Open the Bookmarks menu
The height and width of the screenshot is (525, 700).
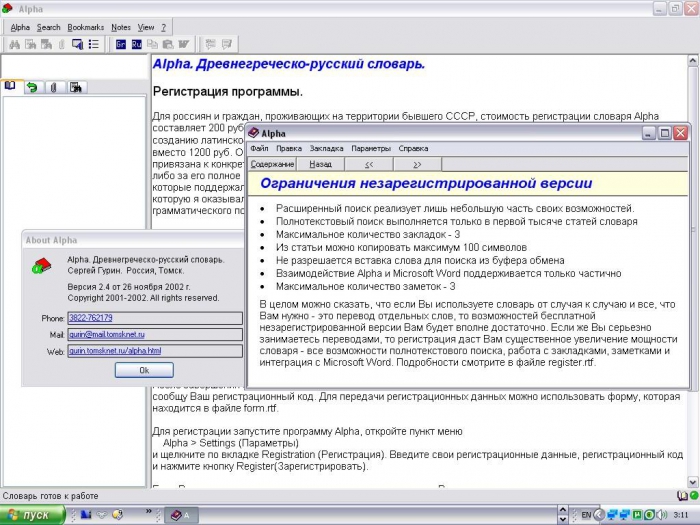pyautogui.click(x=85, y=27)
